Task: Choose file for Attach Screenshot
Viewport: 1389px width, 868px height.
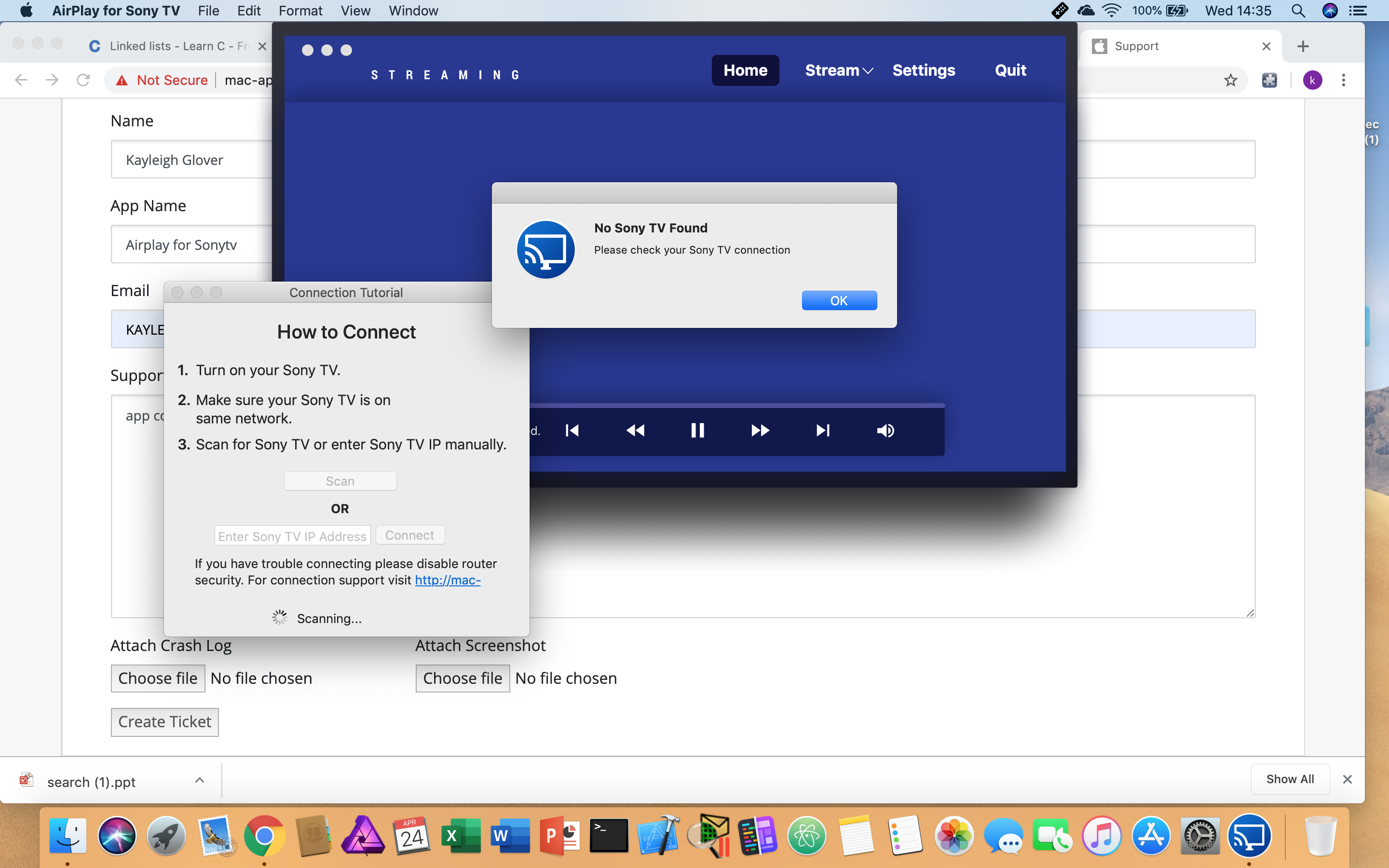Action: click(462, 678)
